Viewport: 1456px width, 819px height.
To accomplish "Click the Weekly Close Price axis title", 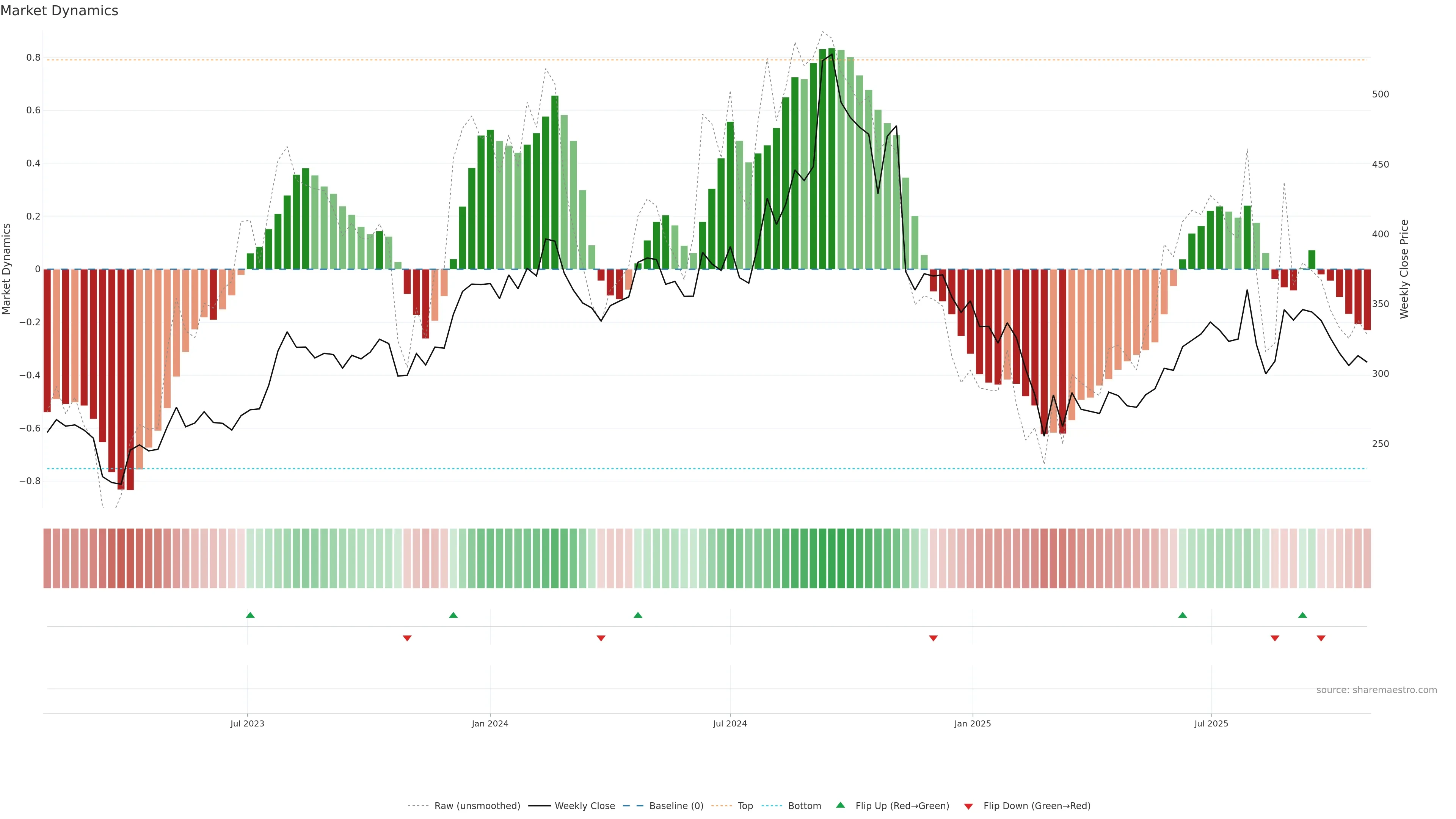I will (1404, 269).
